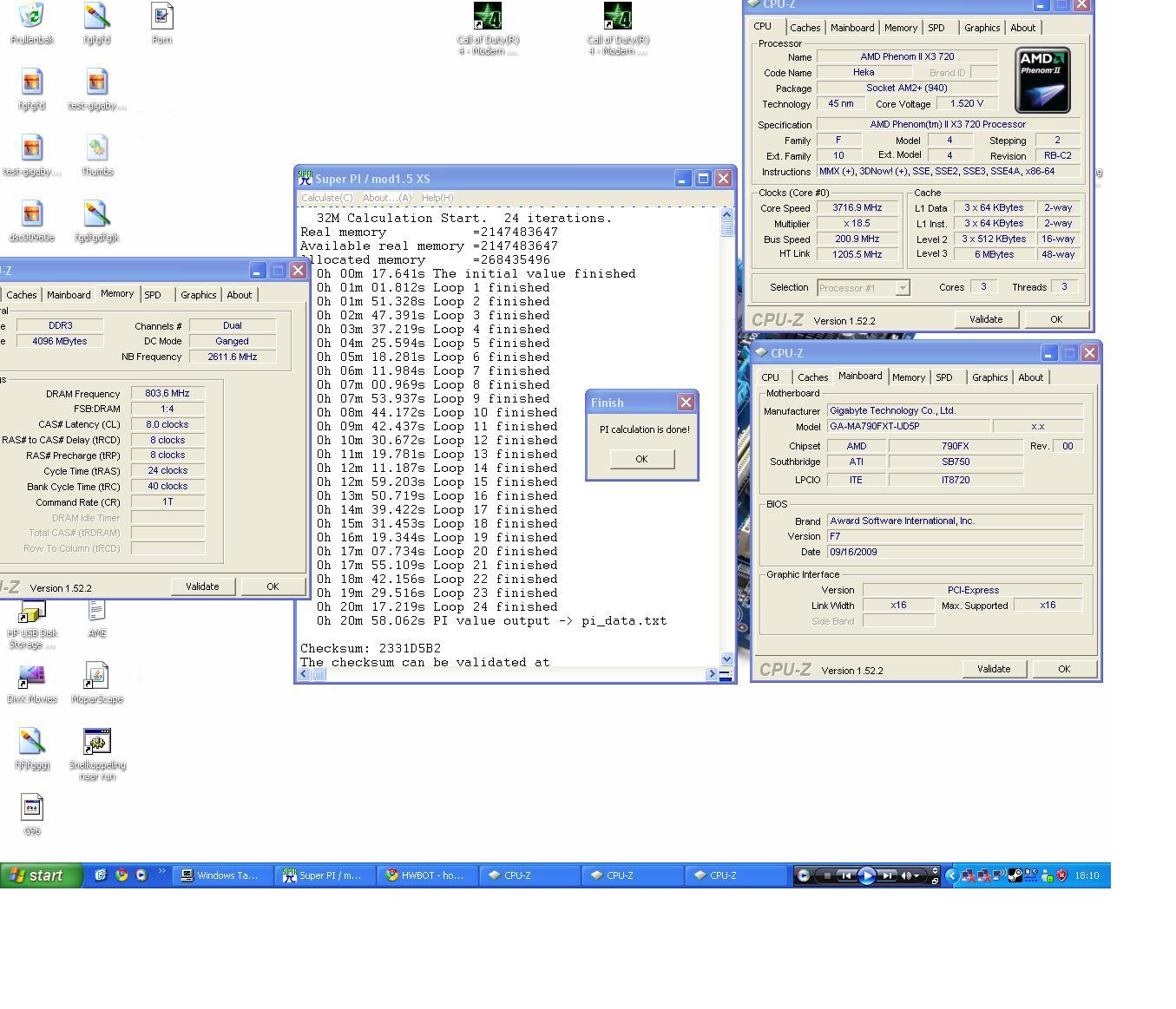
Task: Select the AME text file icon
Action: tap(97, 610)
